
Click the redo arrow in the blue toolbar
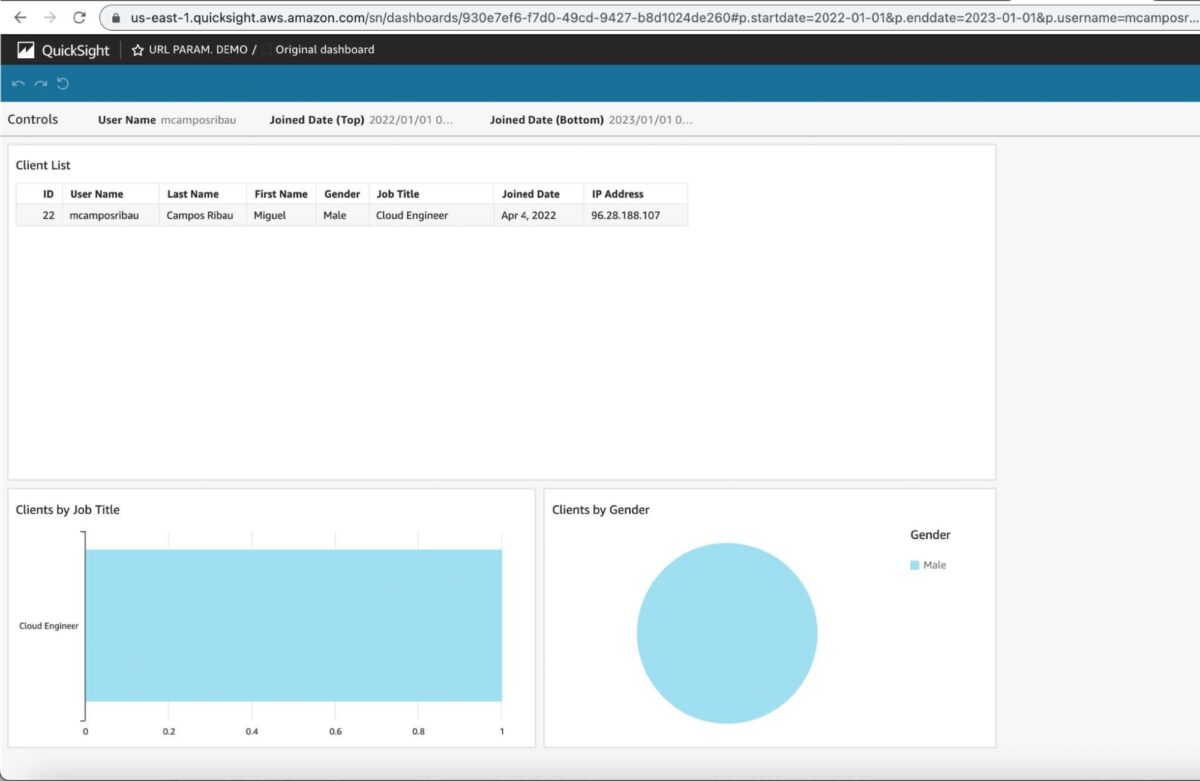point(41,84)
